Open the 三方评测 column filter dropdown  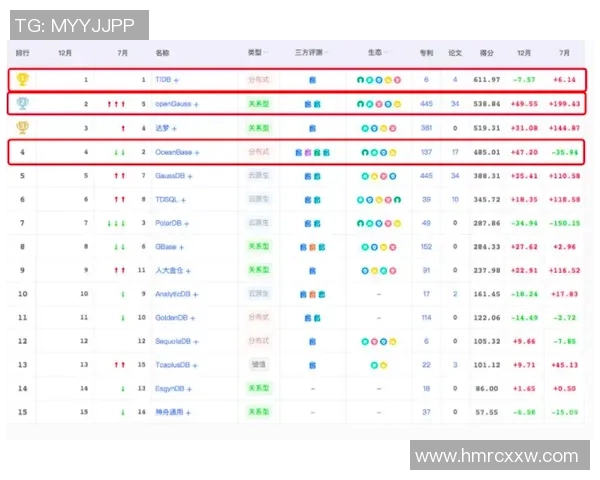(325, 52)
